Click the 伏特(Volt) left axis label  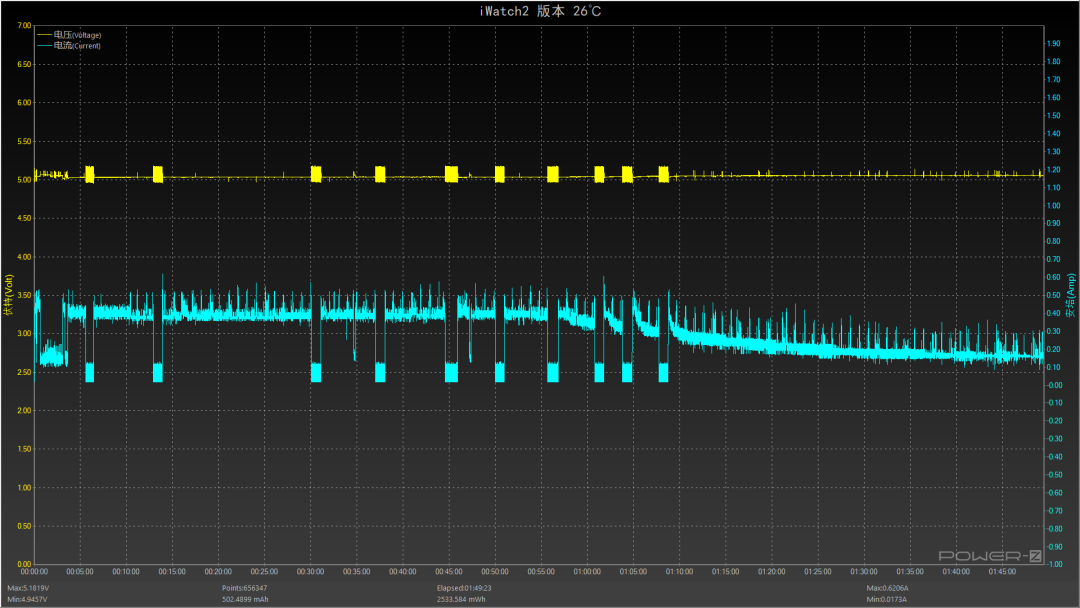[x=8, y=295]
